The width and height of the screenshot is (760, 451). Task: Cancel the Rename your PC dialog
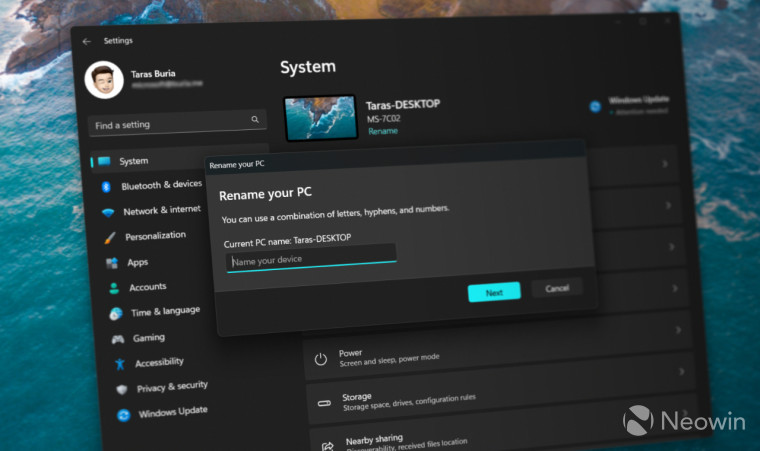[x=557, y=289]
